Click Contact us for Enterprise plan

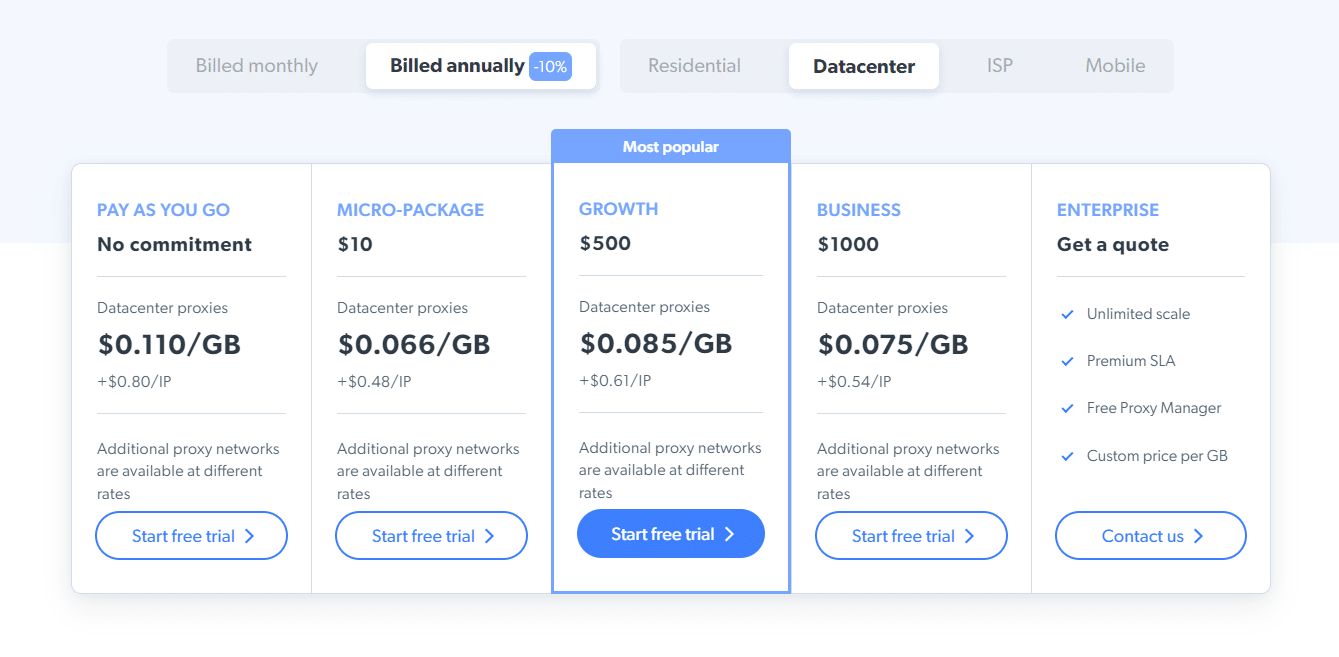coord(1150,536)
